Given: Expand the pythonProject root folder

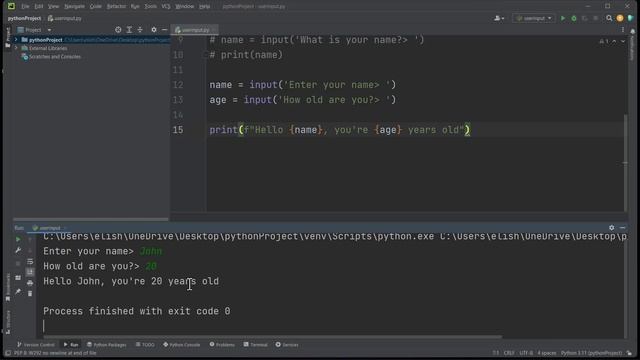Looking at the screenshot, I should 16,40.
